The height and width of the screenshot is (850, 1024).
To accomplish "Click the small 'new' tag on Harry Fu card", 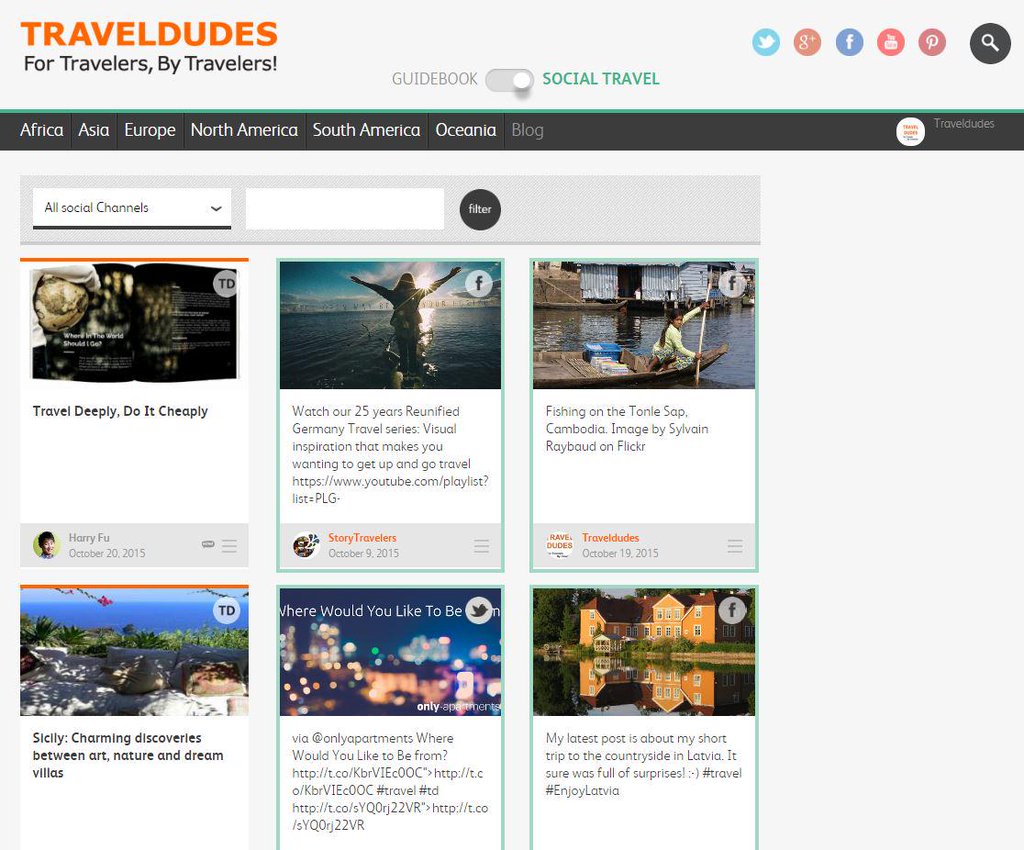I will pyautogui.click(x=208, y=544).
